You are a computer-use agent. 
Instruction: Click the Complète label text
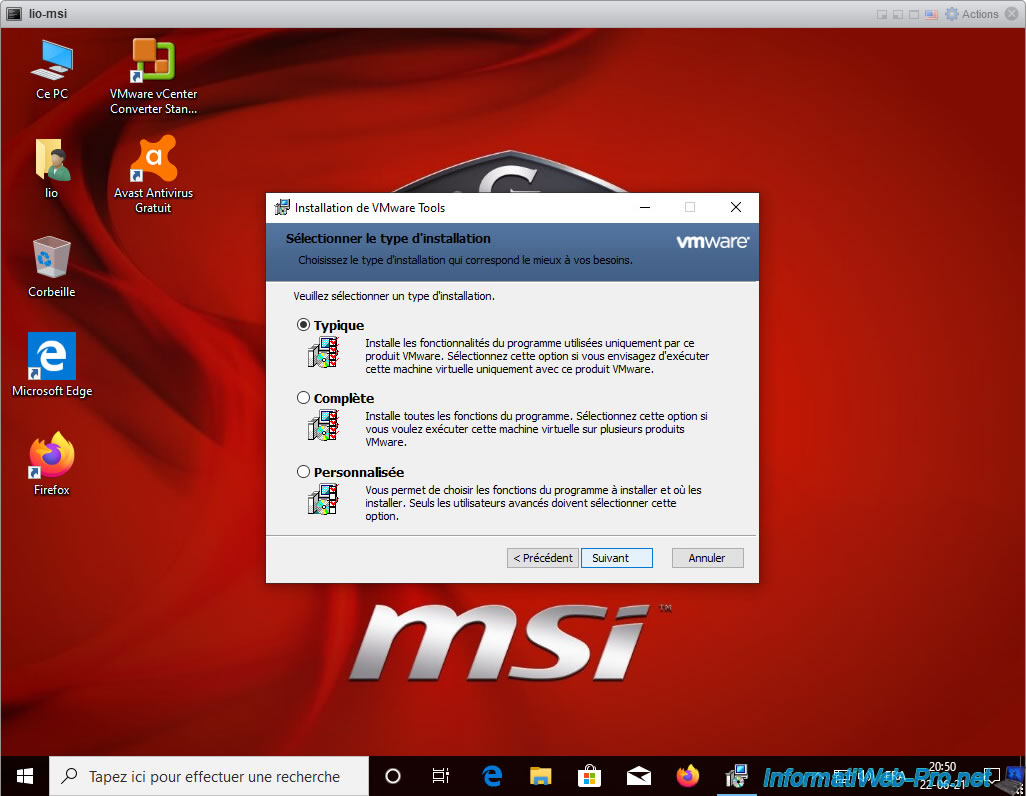coord(344,398)
